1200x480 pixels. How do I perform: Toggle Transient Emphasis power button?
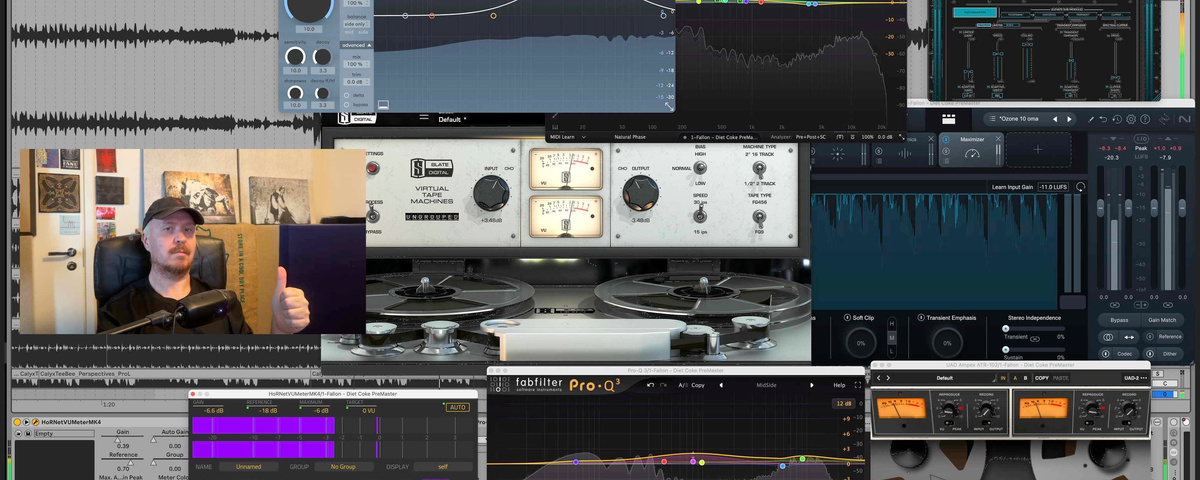point(921,318)
